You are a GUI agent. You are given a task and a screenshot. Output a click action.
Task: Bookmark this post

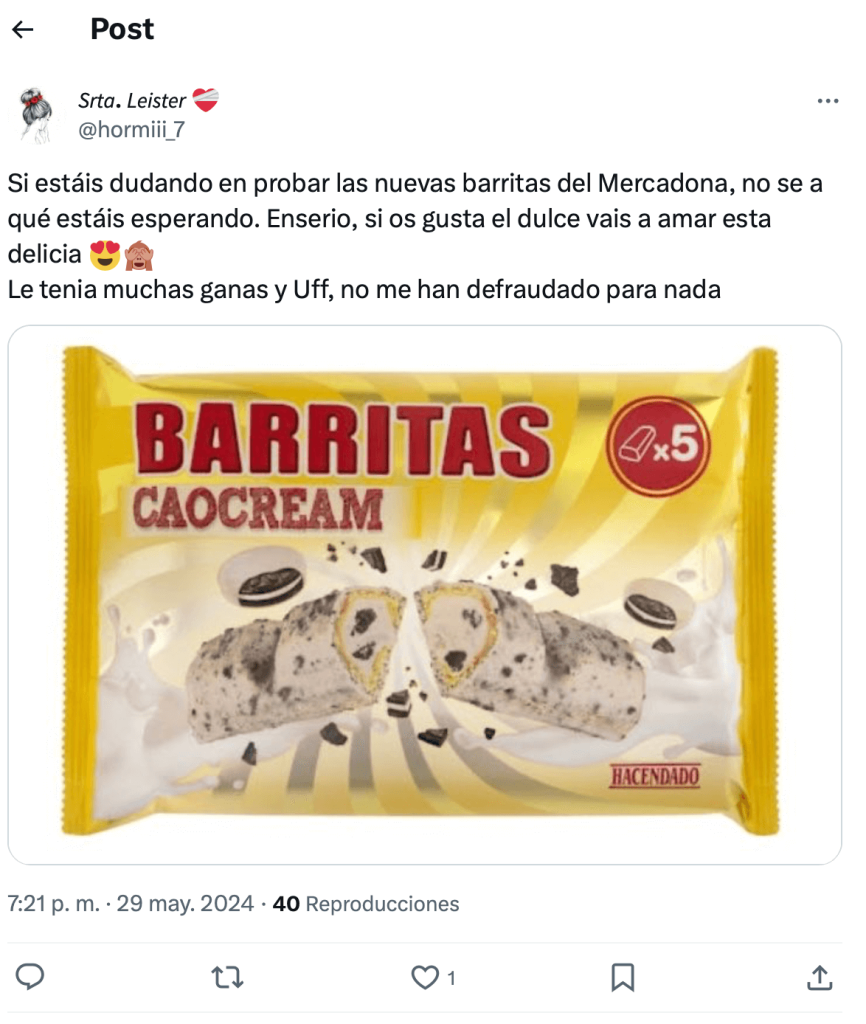click(x=622, y=977)
